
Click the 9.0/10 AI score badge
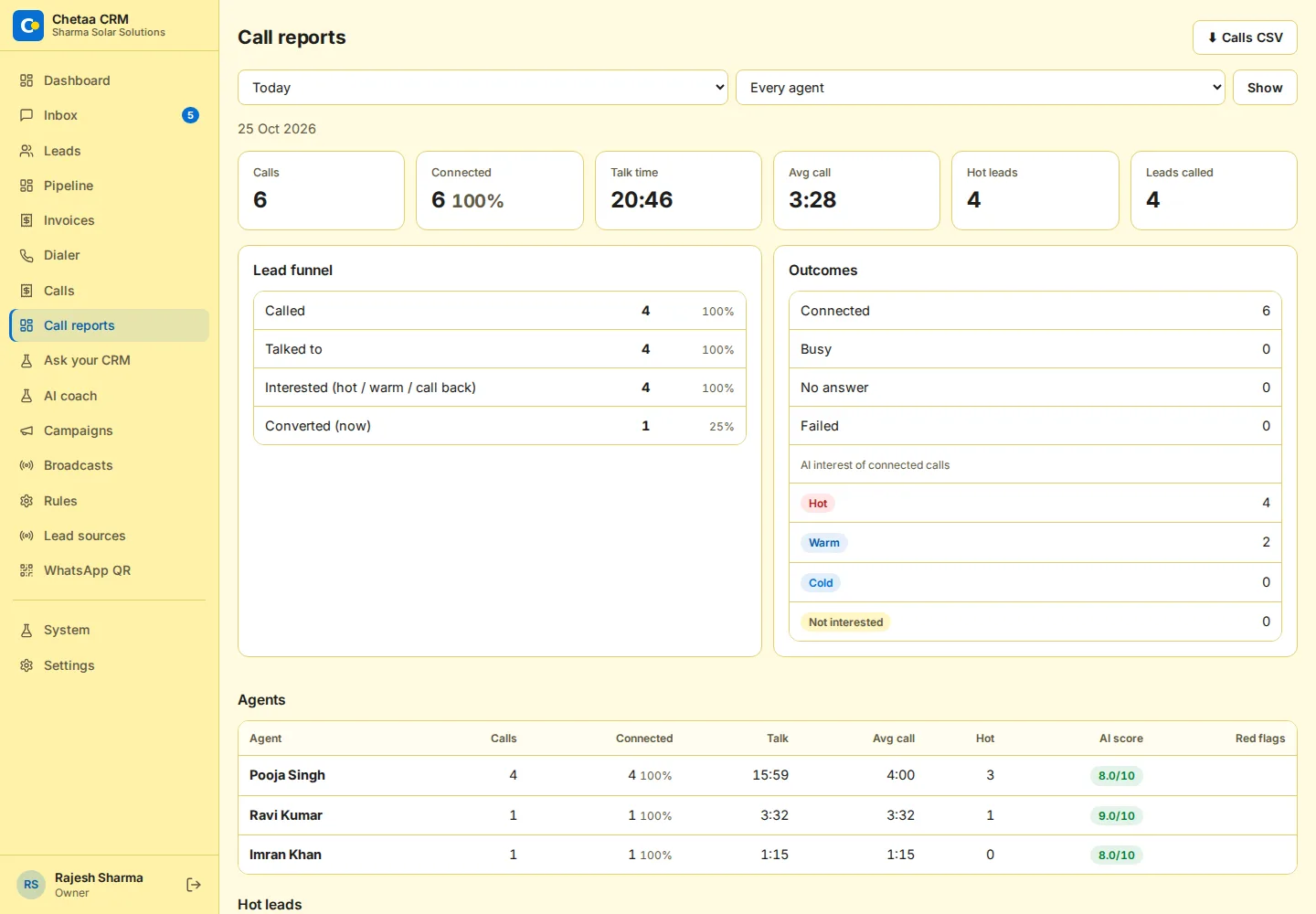[x=1117, y=816]
